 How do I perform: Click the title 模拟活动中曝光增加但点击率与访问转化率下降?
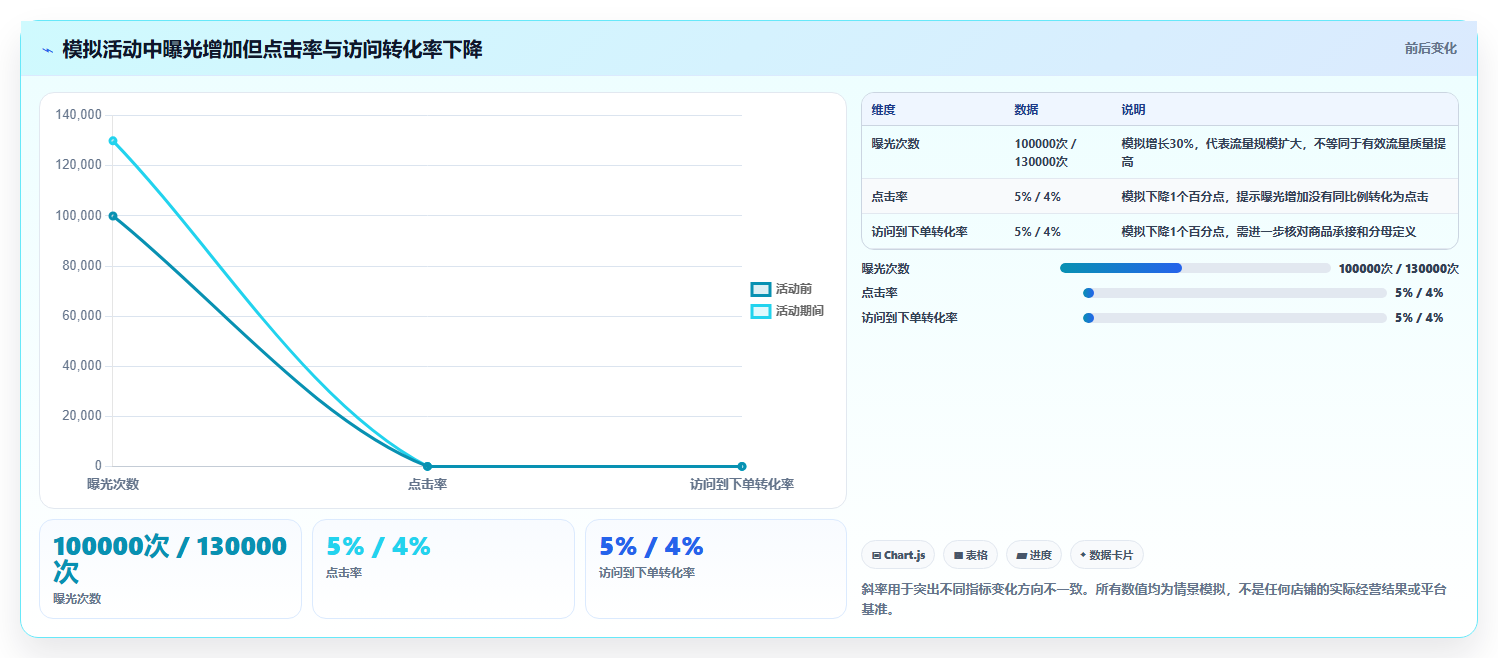(x=273, y=49)
